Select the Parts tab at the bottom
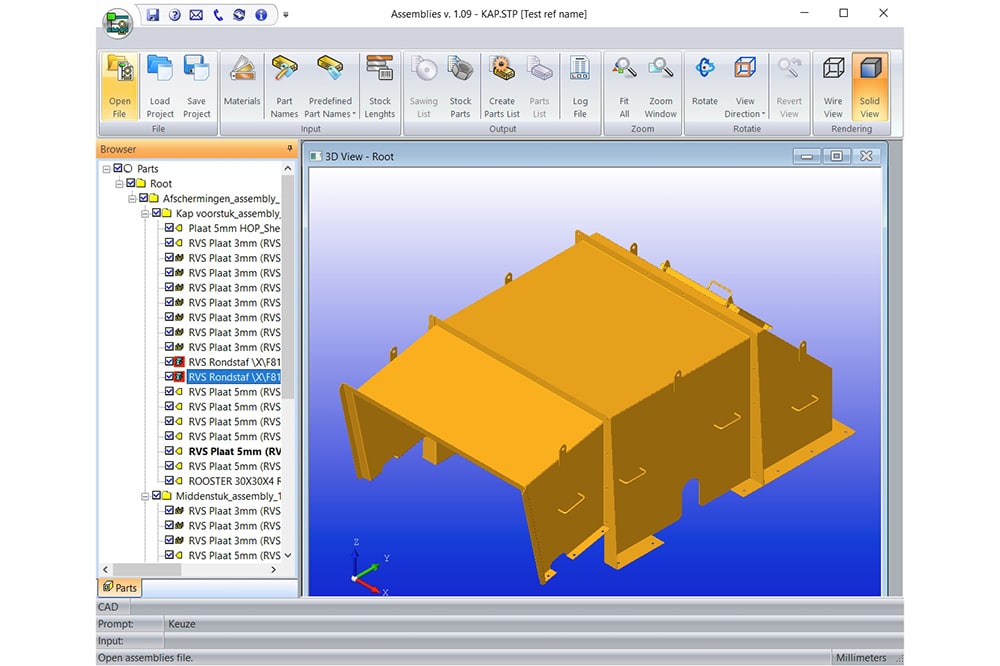 pyautogui.click(x=119, y=588)
